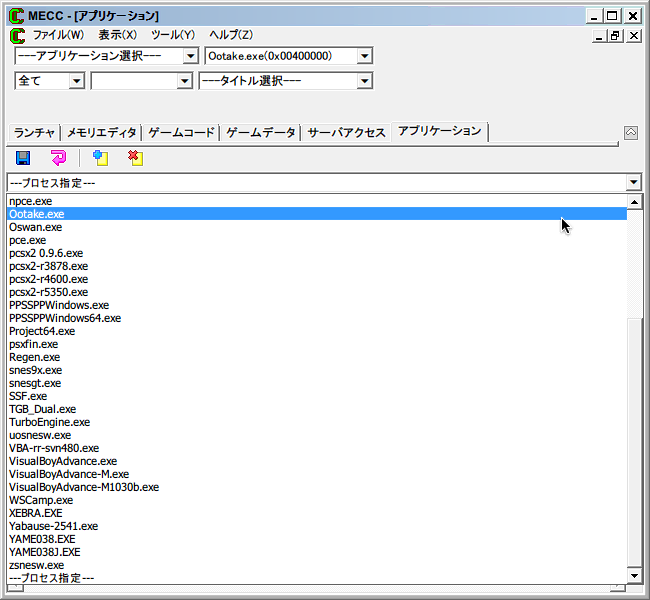Switch to the サーバアクセス tab
The width and height of the screenshot is (650, 600).
click(347, 133)
